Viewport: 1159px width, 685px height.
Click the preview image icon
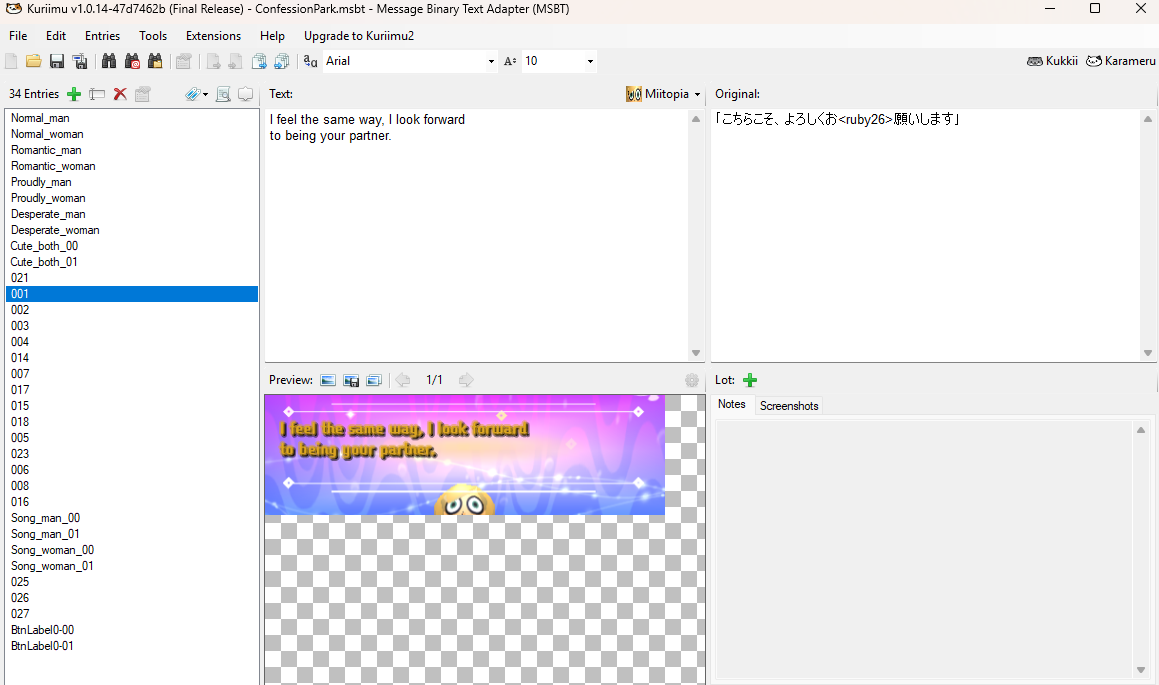[x=328, y=381]
